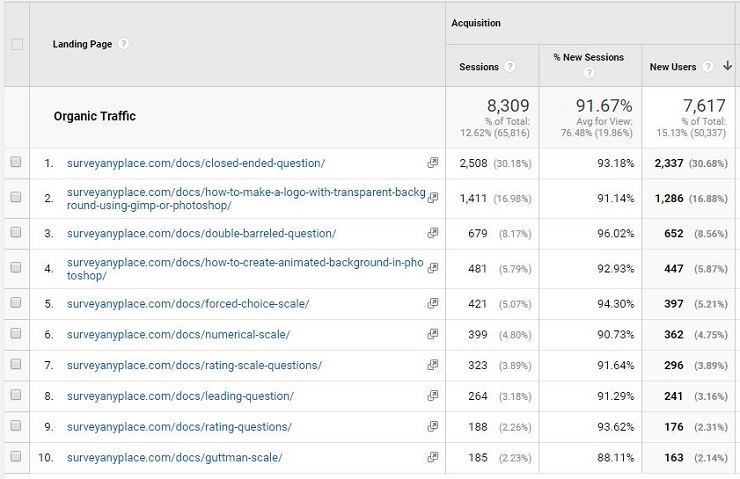Select sessions value 1,411 in row 2
Viewport: 740px width, 479px height.
[473, 198]
